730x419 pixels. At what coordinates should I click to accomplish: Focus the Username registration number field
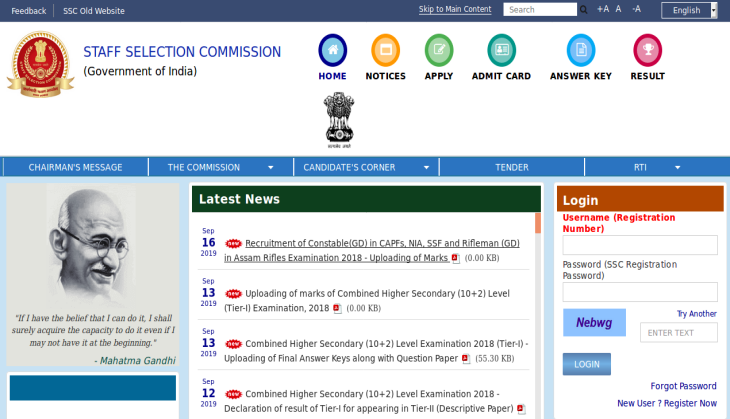tap(640, 245)
